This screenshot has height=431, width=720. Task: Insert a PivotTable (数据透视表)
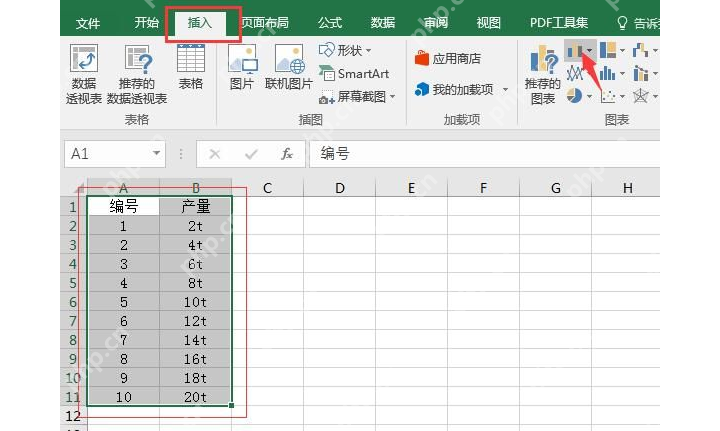[84, 74]
